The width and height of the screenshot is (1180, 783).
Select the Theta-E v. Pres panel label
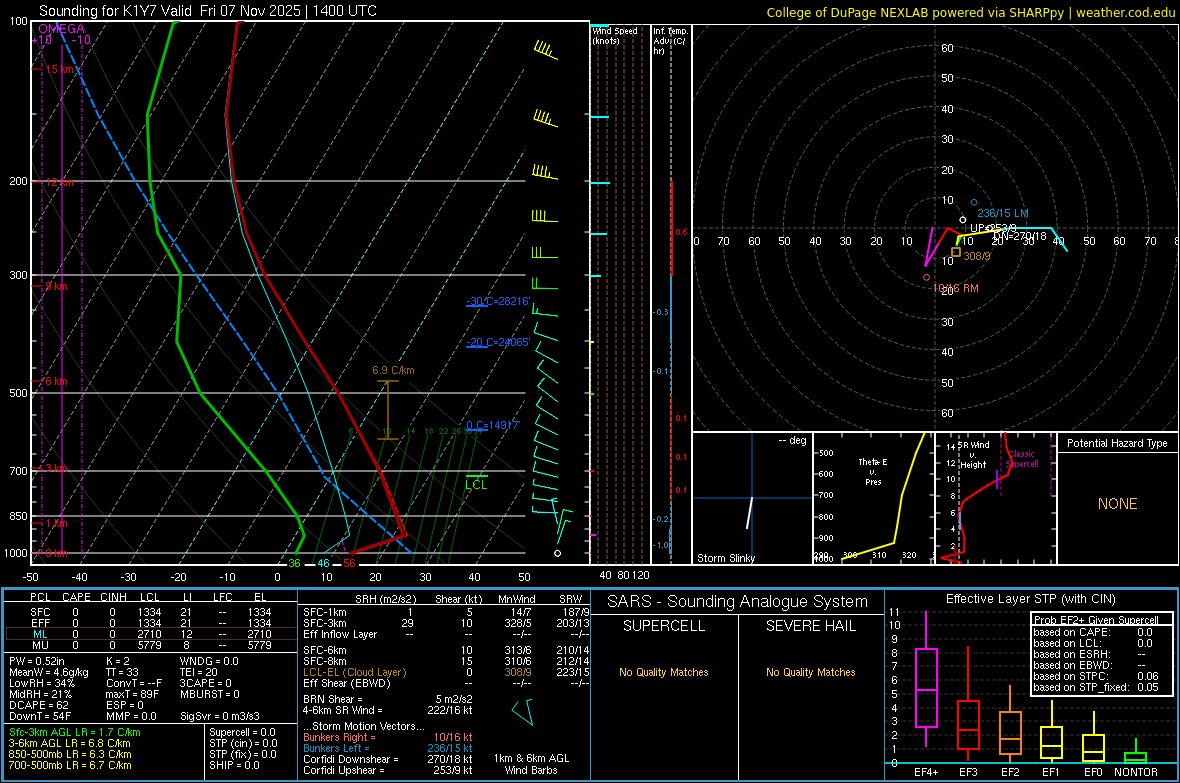tap(872, 471)
